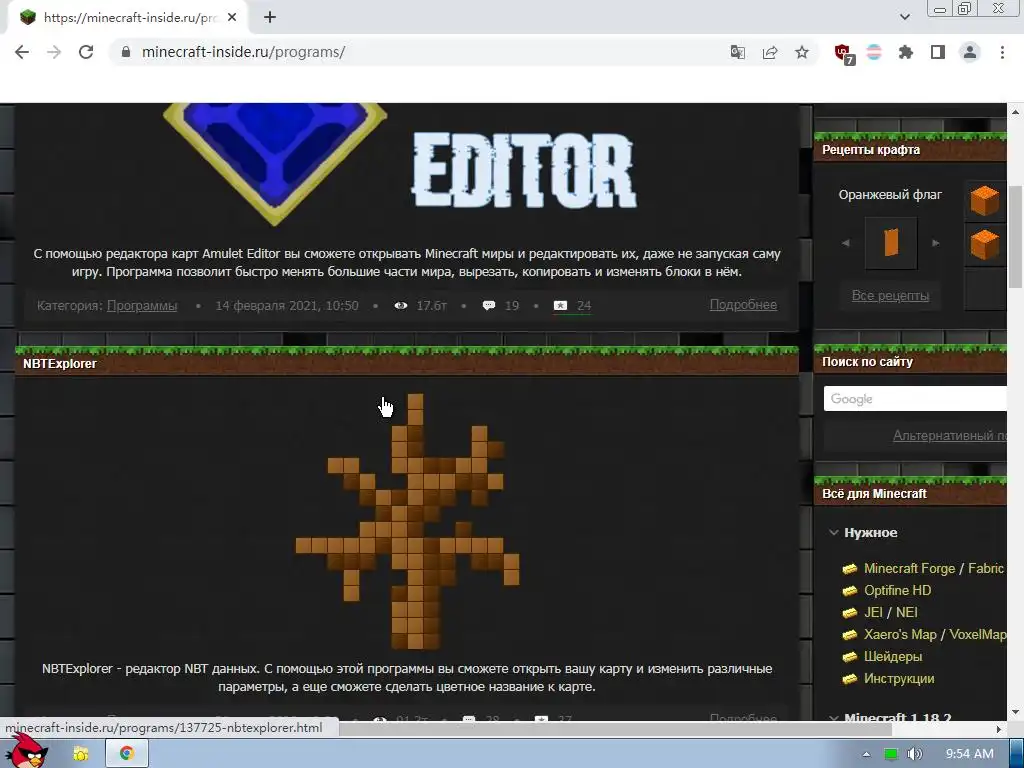
Task: Open the Angry Birds start button
Action: tap(28, 752)
